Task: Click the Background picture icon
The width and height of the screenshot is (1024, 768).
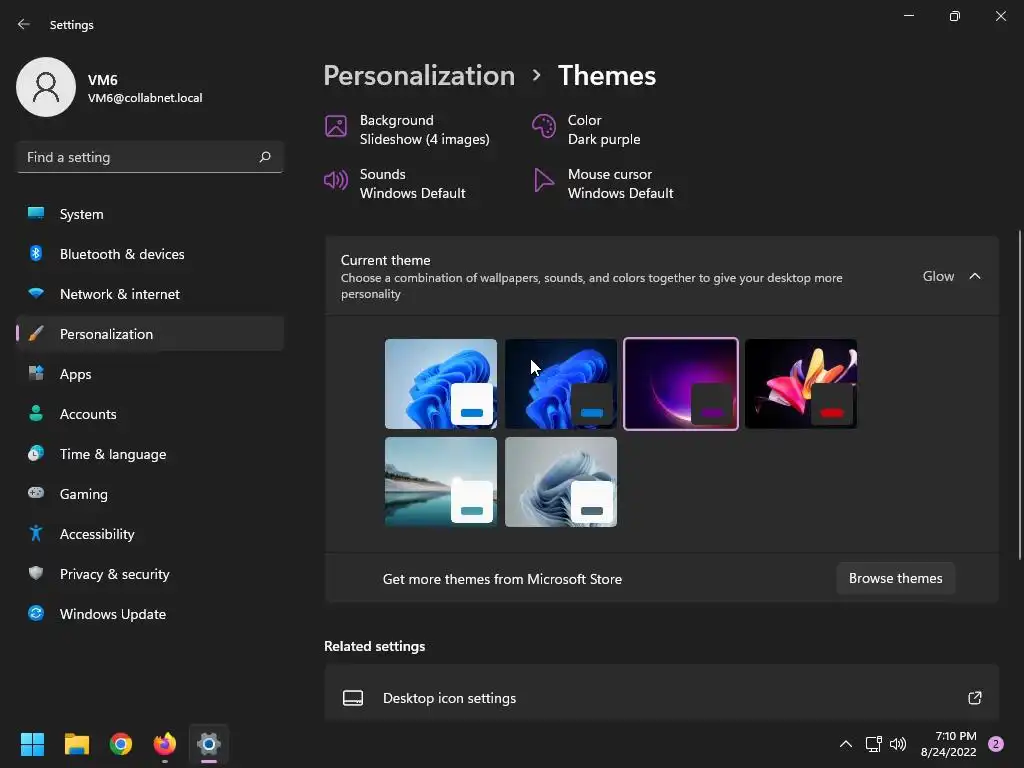Action: [x=336, y=126]
